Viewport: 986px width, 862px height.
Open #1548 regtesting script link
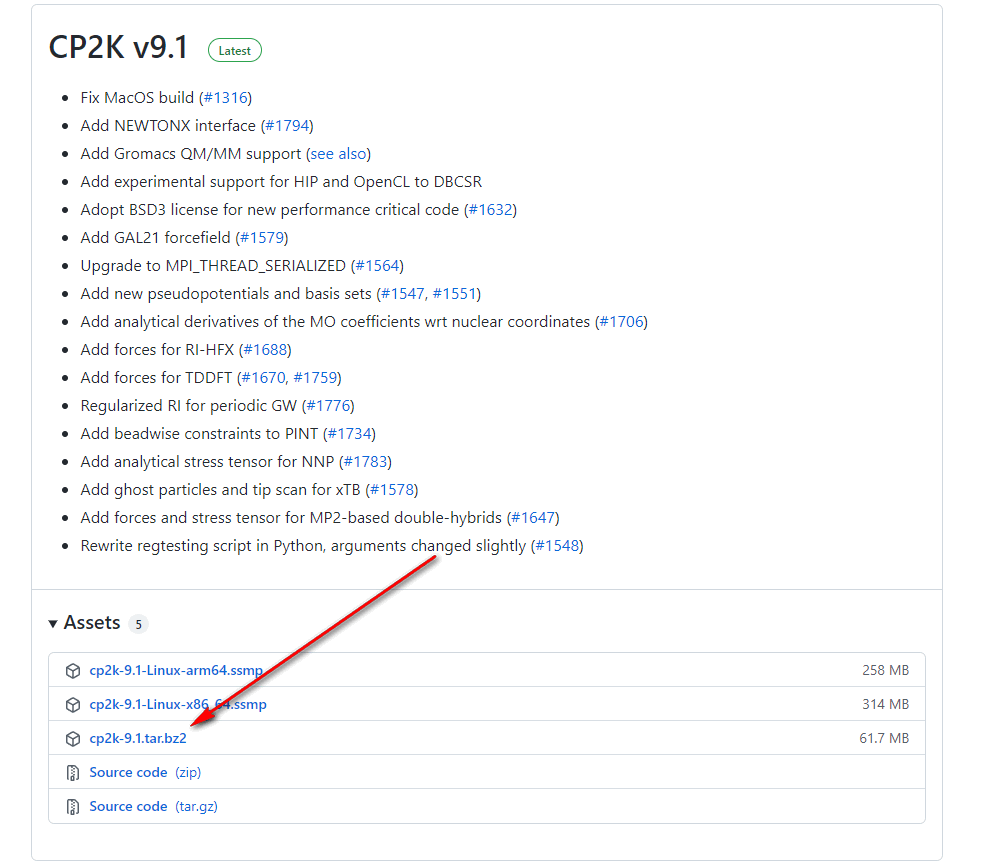tap(557, 546)
